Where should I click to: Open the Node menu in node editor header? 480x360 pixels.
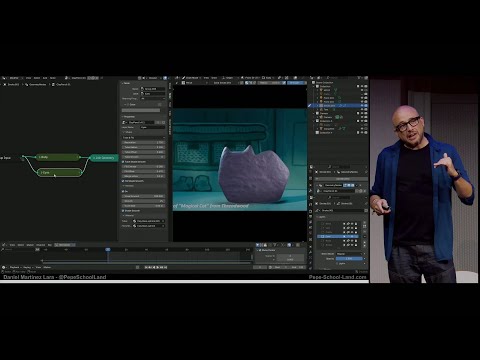pos(53,78)
